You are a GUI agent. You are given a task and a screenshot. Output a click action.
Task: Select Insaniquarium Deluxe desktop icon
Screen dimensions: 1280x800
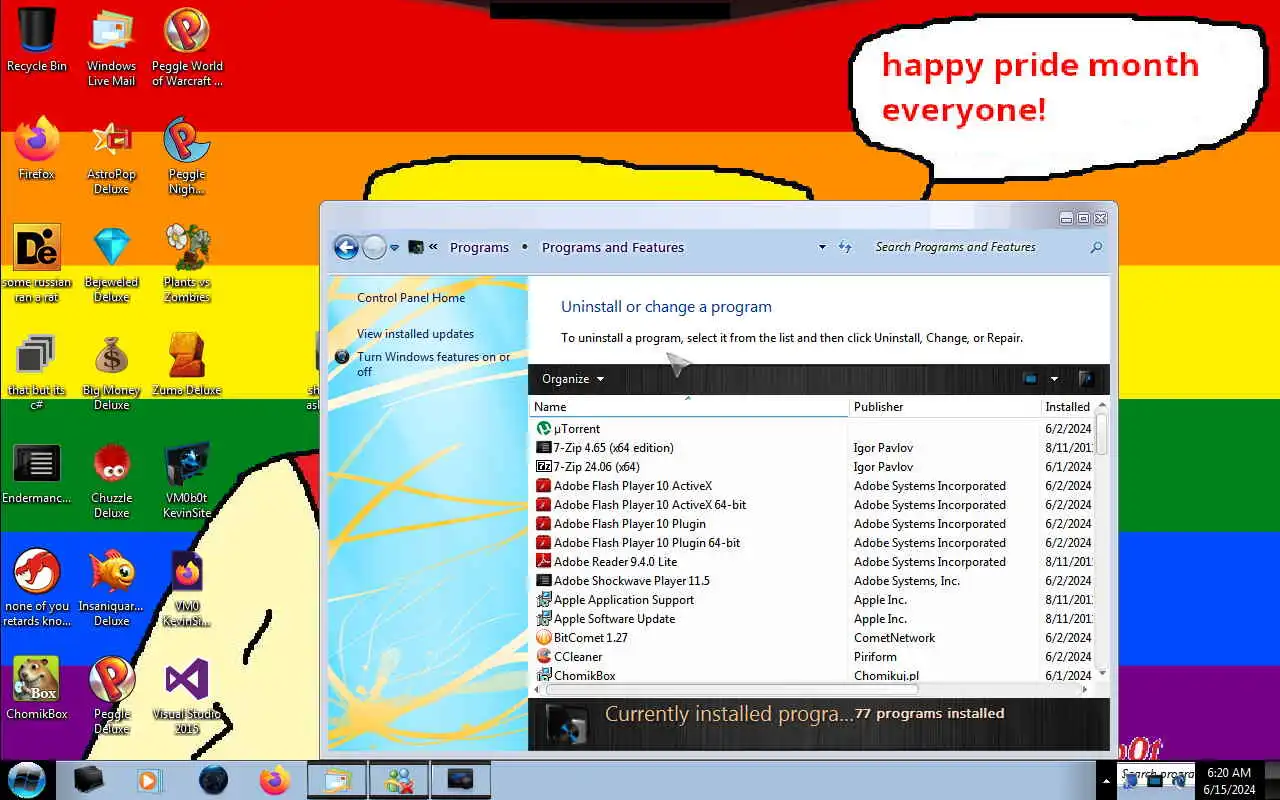click(111, 588)
